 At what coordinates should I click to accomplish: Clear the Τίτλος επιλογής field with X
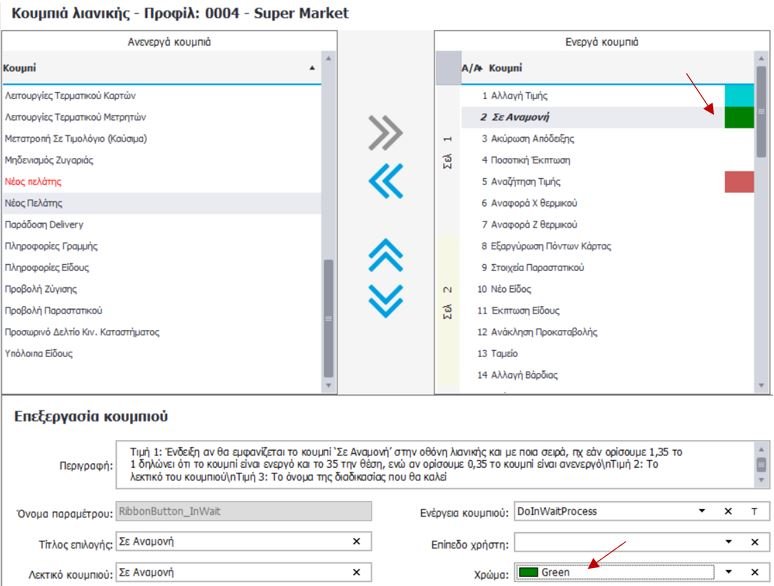tap(357, 541)
